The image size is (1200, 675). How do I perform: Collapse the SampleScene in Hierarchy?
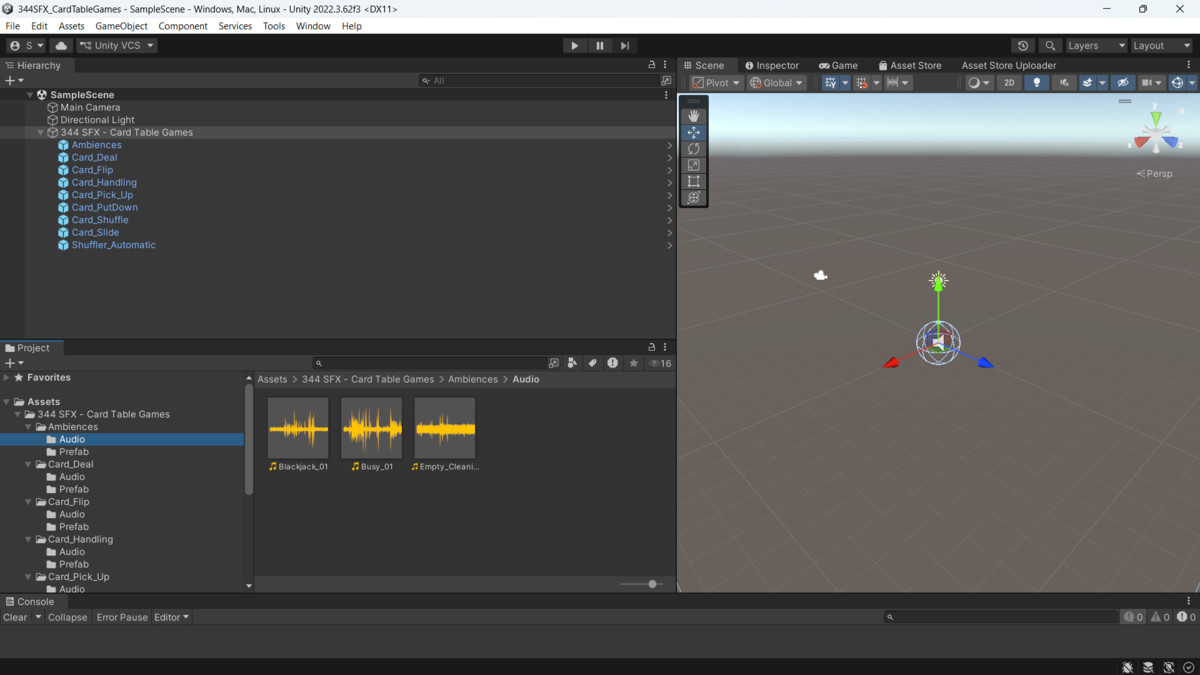[x=30, y=95]
